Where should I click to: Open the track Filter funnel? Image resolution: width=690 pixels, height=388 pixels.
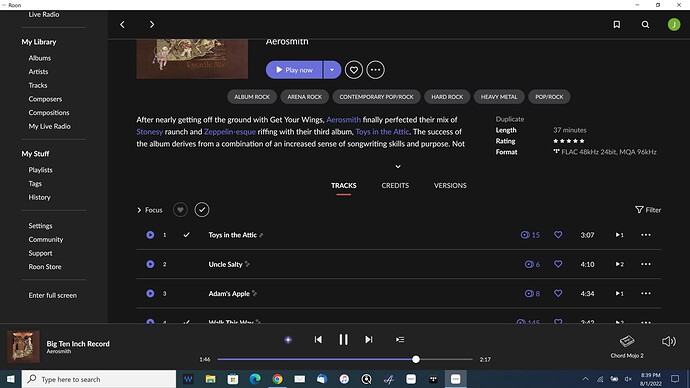click(x=648, y=210)
